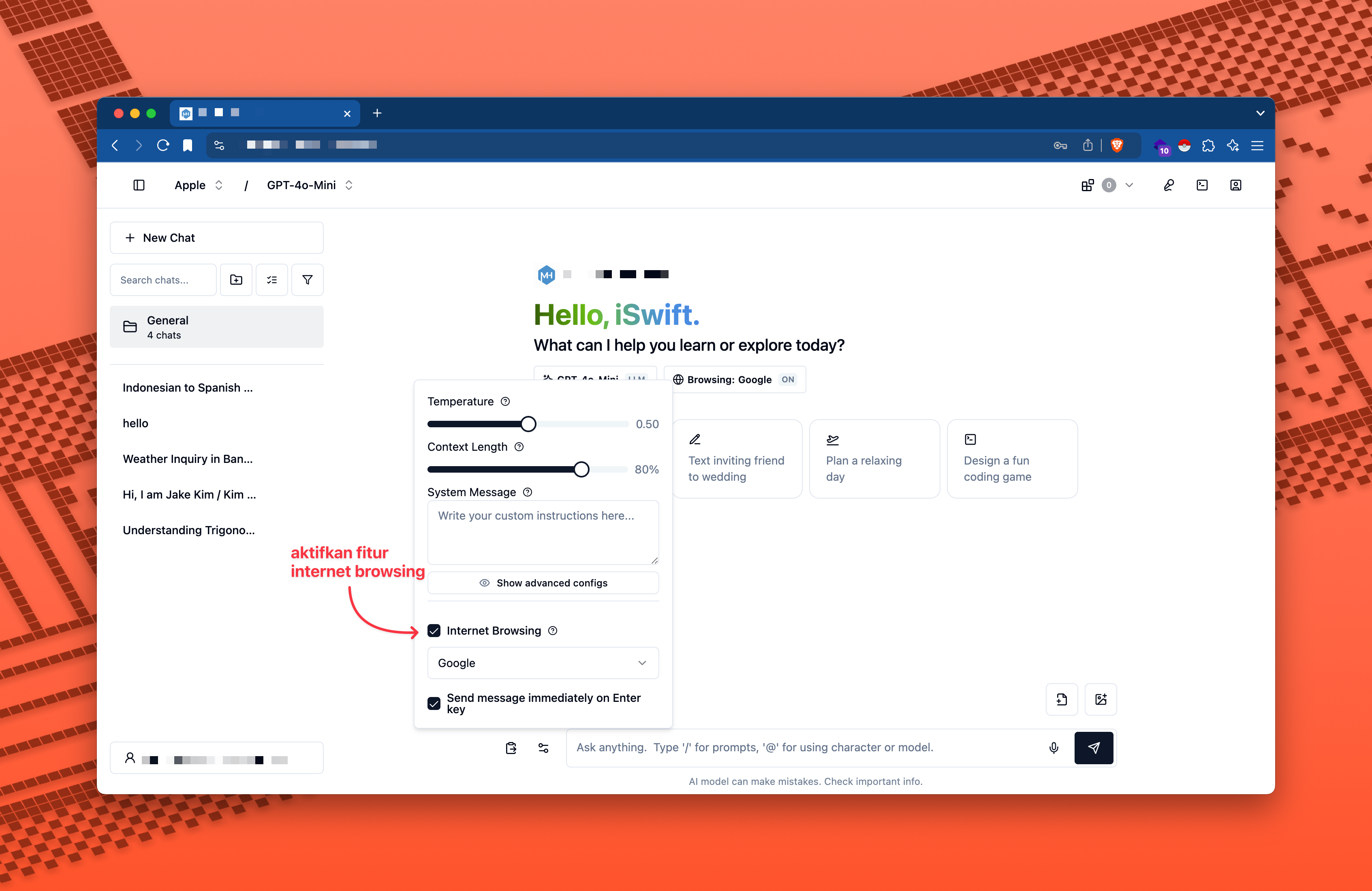This screenshot has height=891, width=1372.
Task: Open the user profile icon in header
Action: (x=1235, y=185)
